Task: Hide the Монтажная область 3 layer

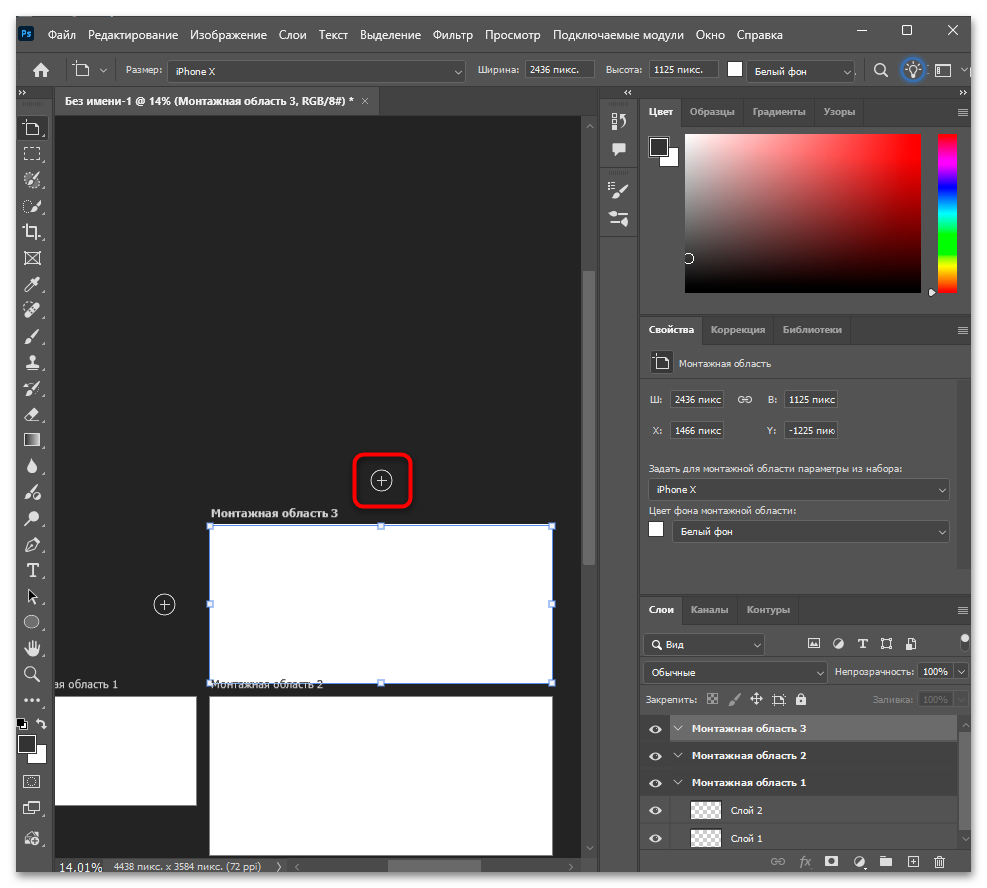Action: [656, 729]
